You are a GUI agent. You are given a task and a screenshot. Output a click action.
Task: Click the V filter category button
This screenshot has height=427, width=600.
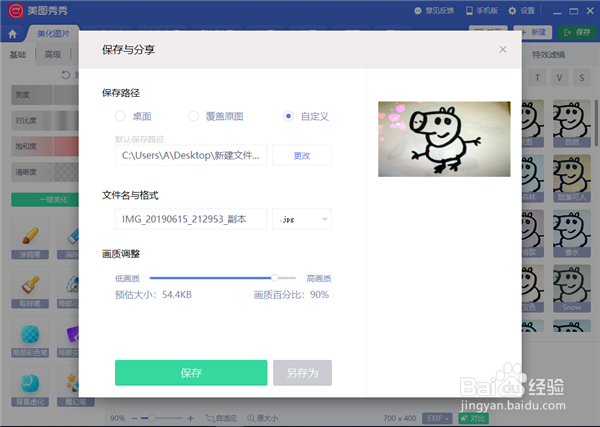(559, 78)
